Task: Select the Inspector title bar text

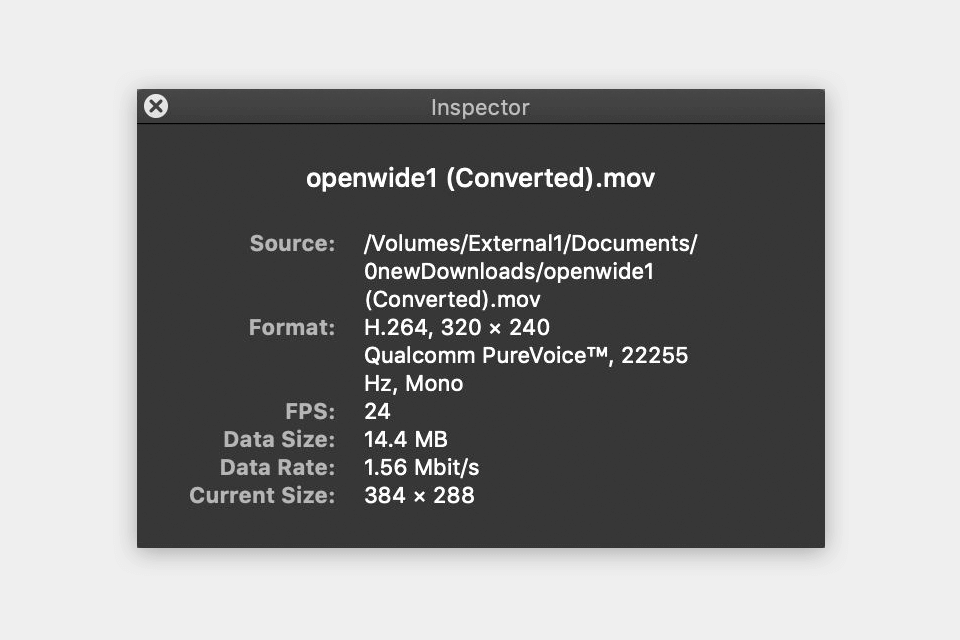Action: pos(480,107)
